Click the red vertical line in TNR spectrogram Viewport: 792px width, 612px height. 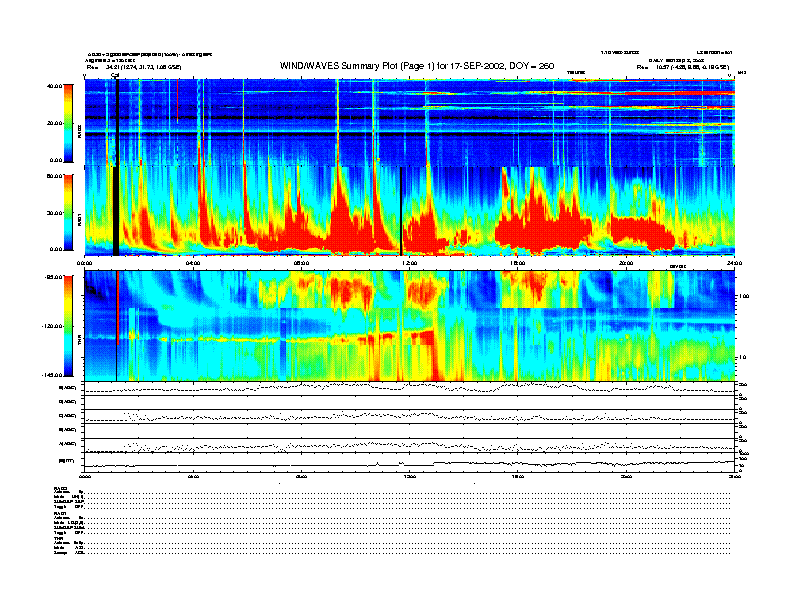[x=118, y=308]
